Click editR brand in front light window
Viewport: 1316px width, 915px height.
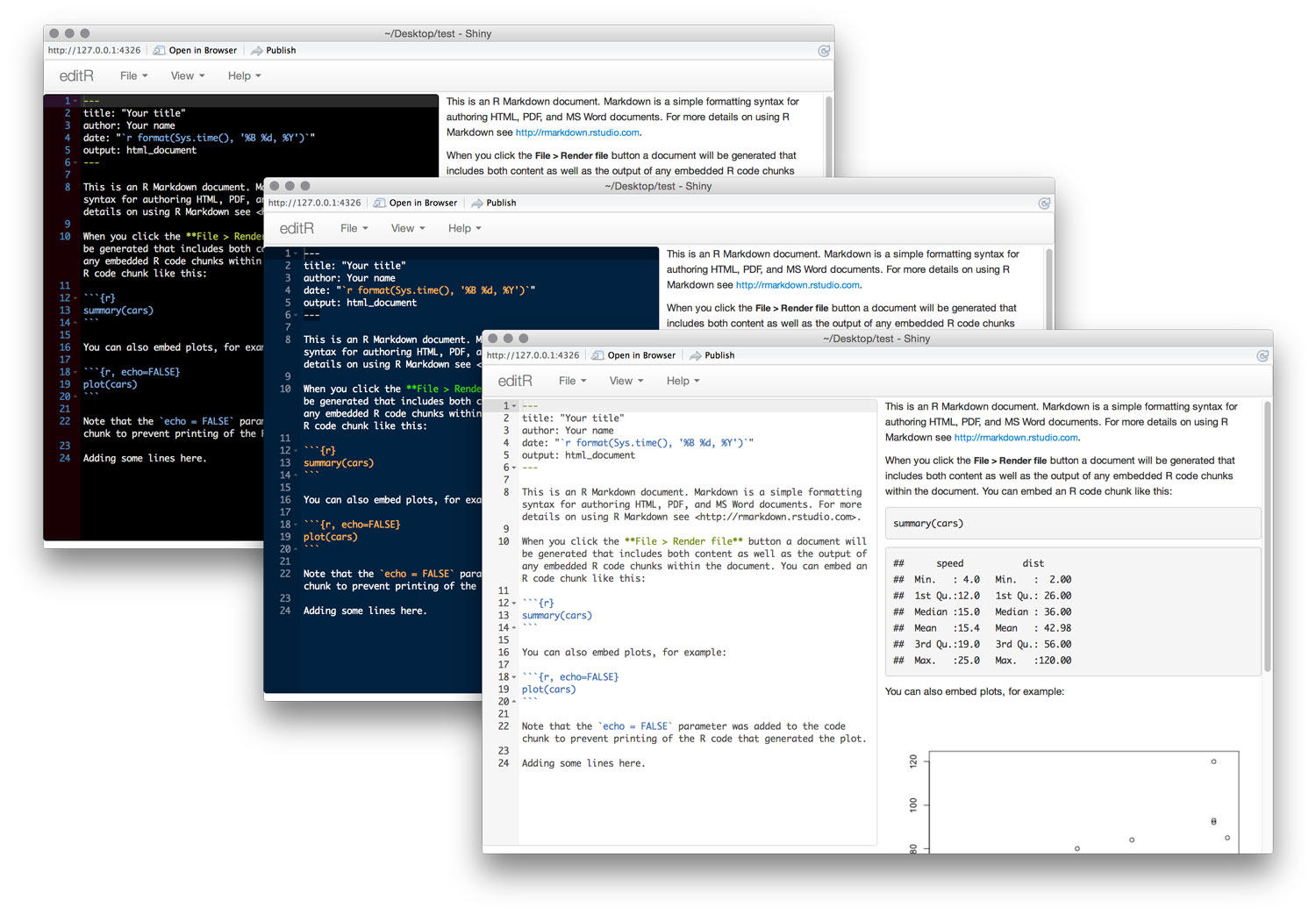point(515,381)
